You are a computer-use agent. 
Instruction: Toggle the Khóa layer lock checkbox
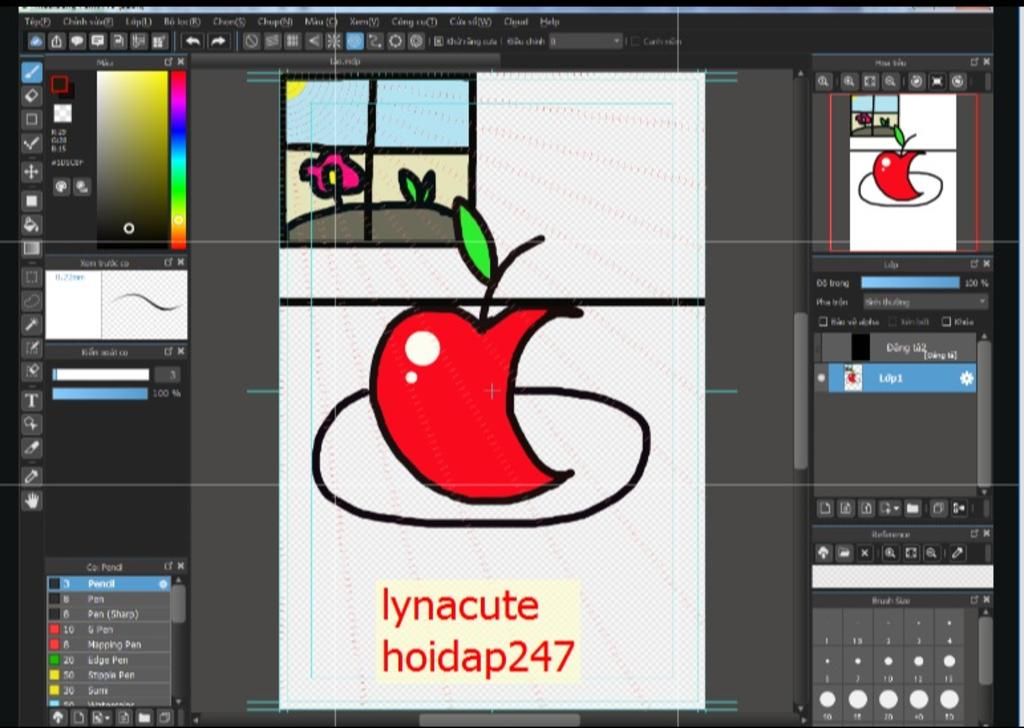[x=946, y=321]
